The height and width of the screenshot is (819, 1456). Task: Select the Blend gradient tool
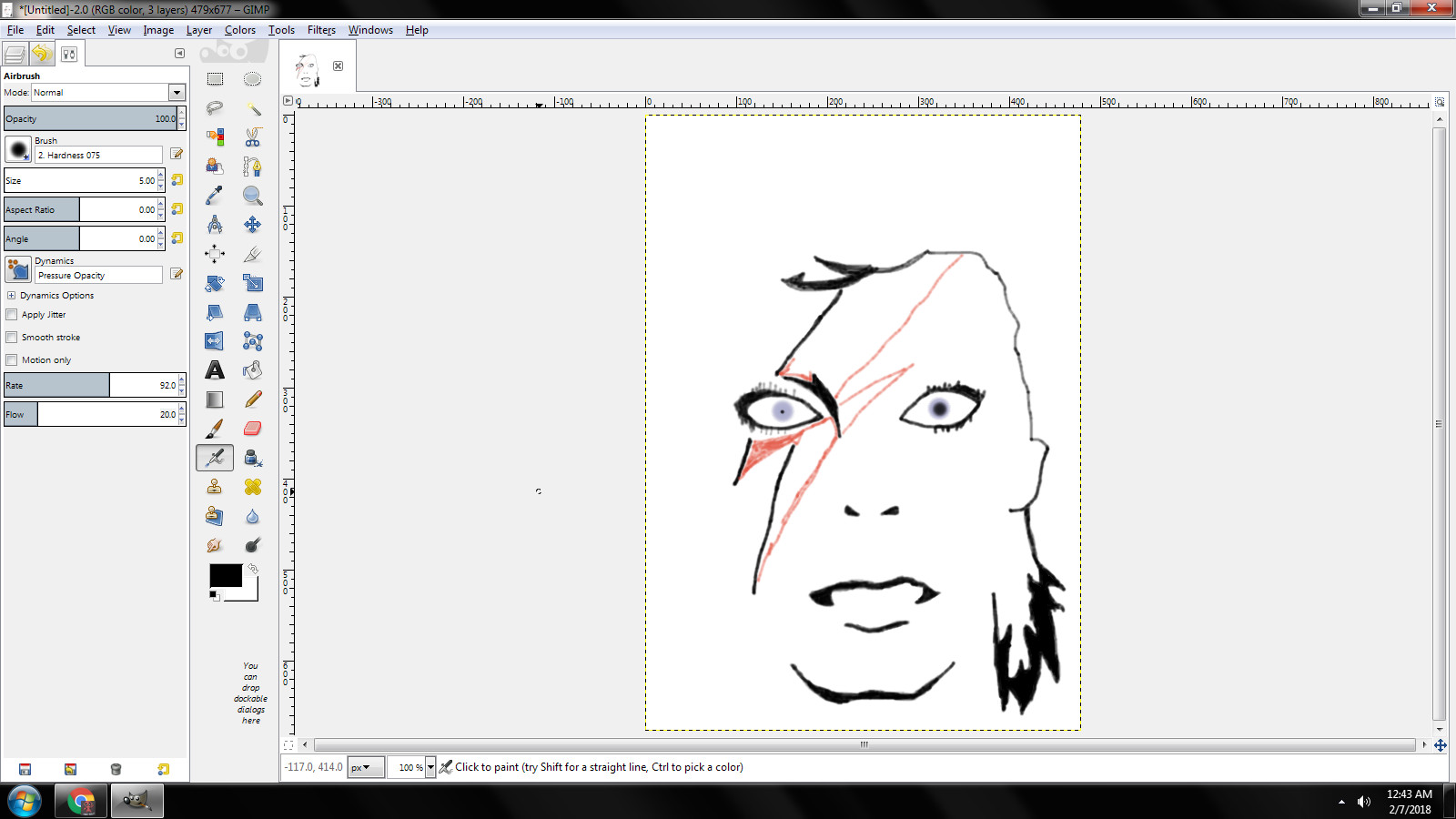215,399
